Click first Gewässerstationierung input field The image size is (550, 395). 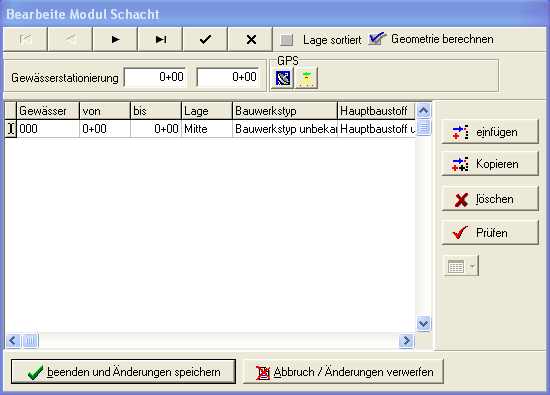pyautogui.click(x=155, y=77)
